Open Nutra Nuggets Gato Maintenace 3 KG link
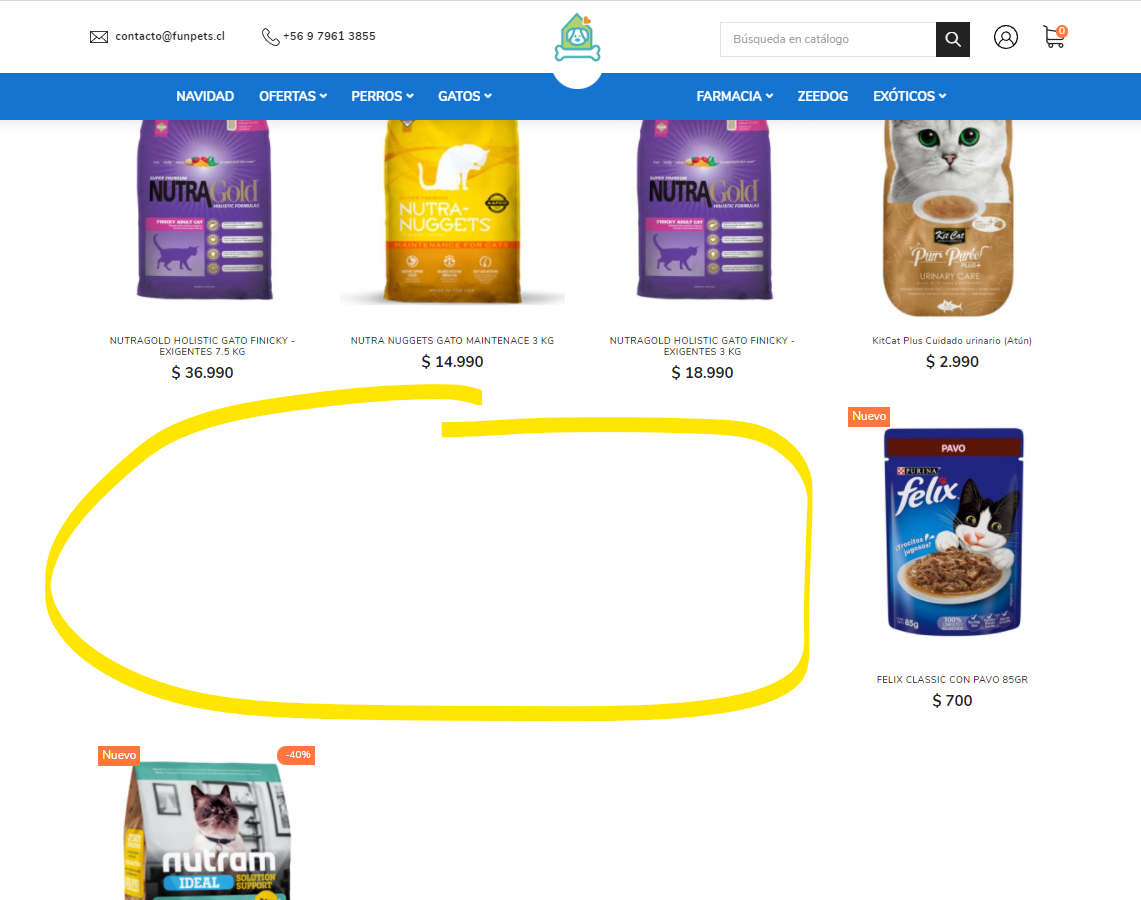This screenshot has height=900, width=1141. 452,341
